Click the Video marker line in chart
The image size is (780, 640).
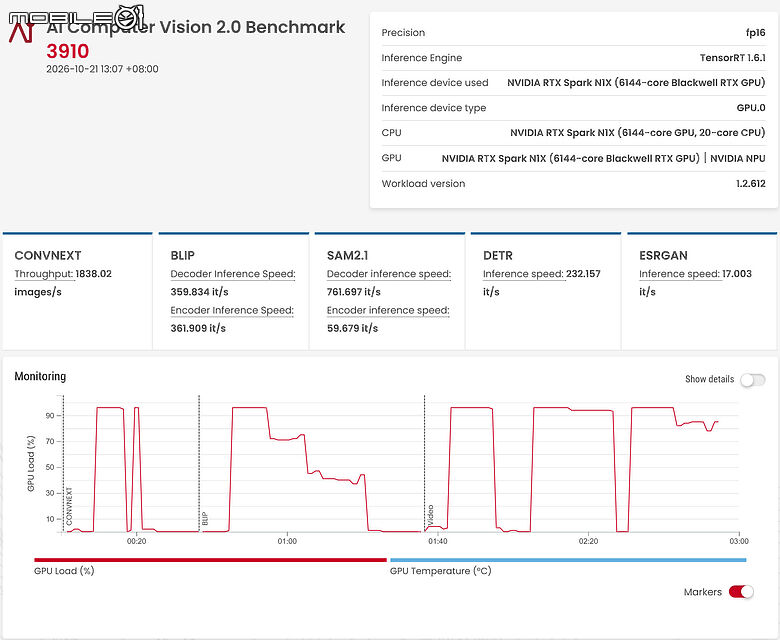pyautogui.click(x=424, y=463)
